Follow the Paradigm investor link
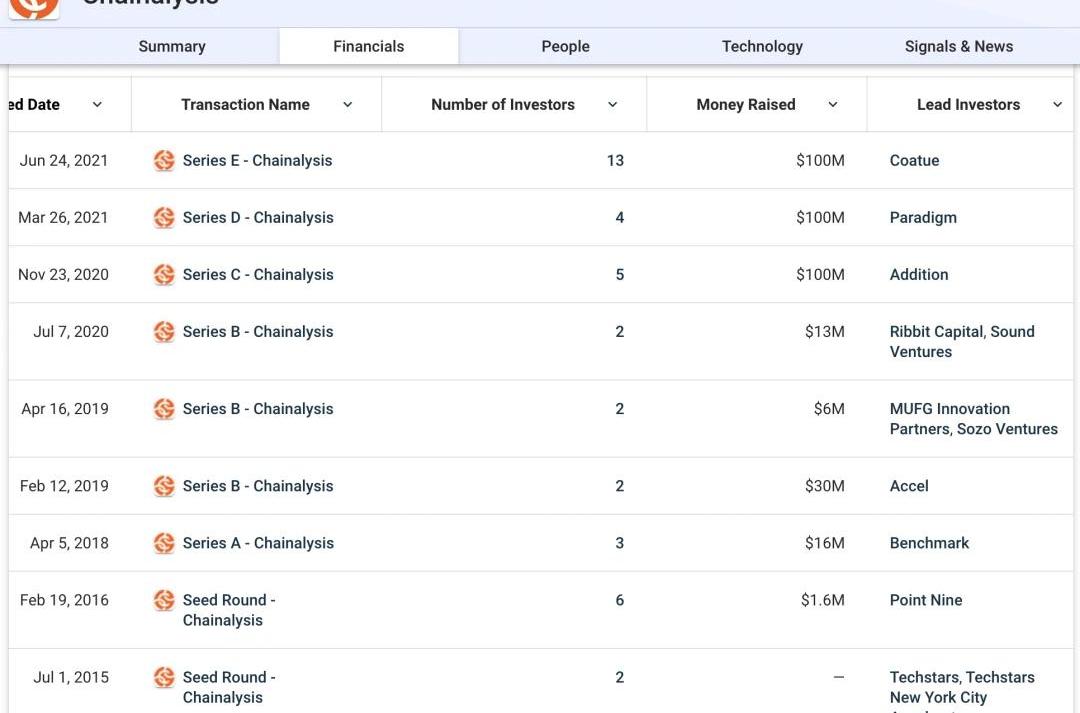This screenshot has height=713, width=1080. [923, 218]
